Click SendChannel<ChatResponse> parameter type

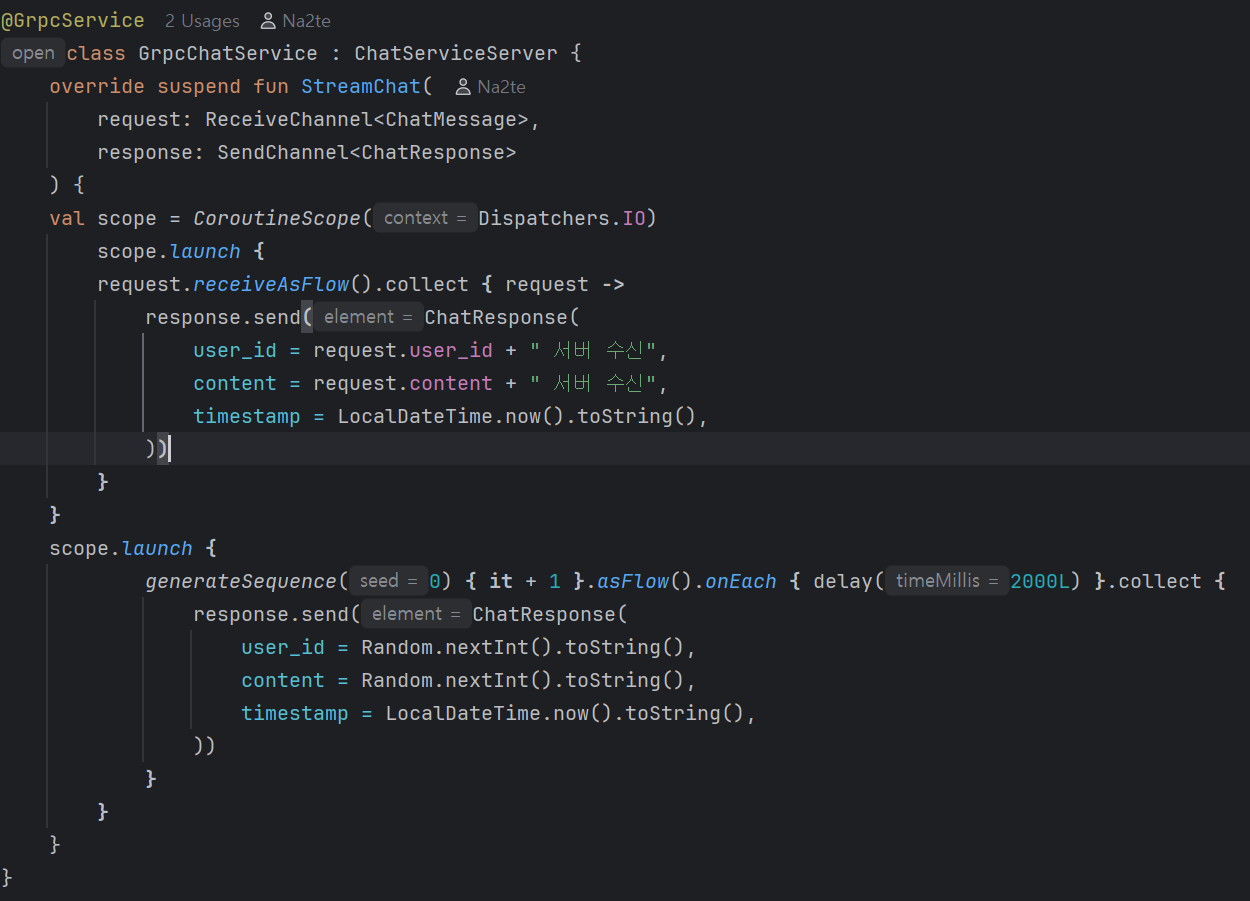366,153
